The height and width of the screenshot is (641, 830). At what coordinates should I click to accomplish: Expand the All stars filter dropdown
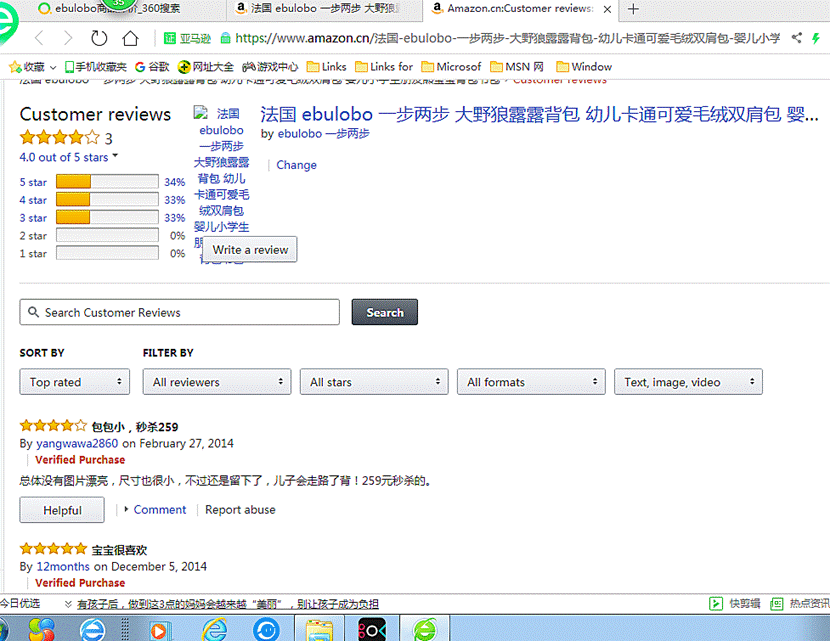coord(374,382)
